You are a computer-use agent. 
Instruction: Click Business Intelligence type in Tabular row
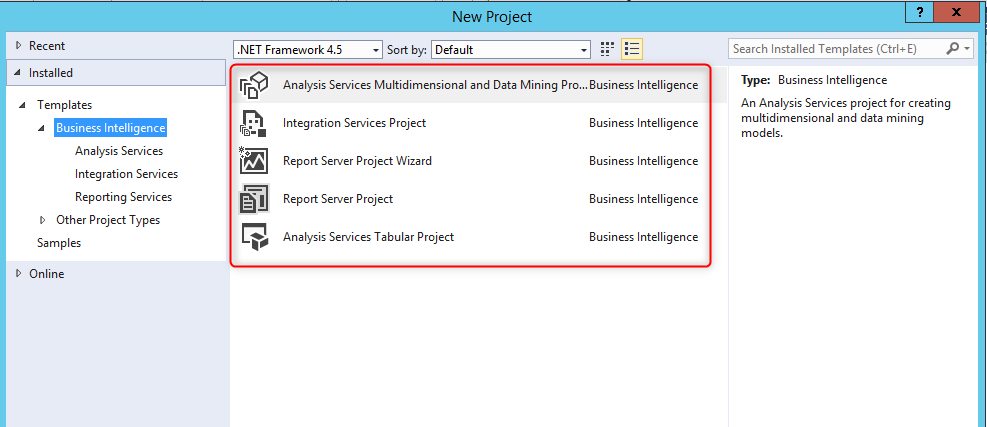tap(643, 237)
